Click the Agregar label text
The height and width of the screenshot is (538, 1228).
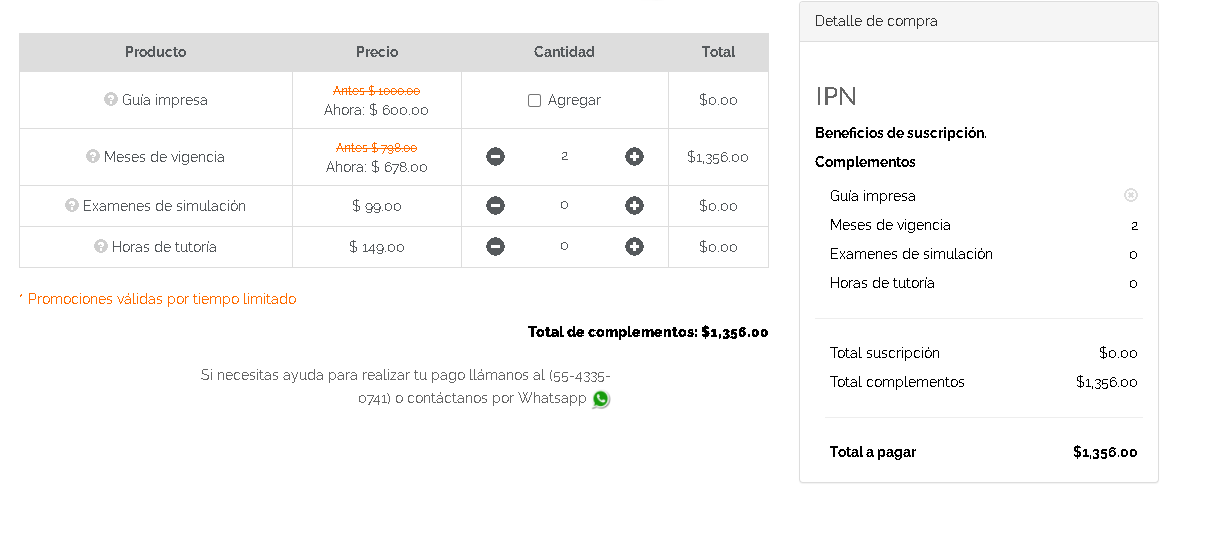(x=574, y=100)
